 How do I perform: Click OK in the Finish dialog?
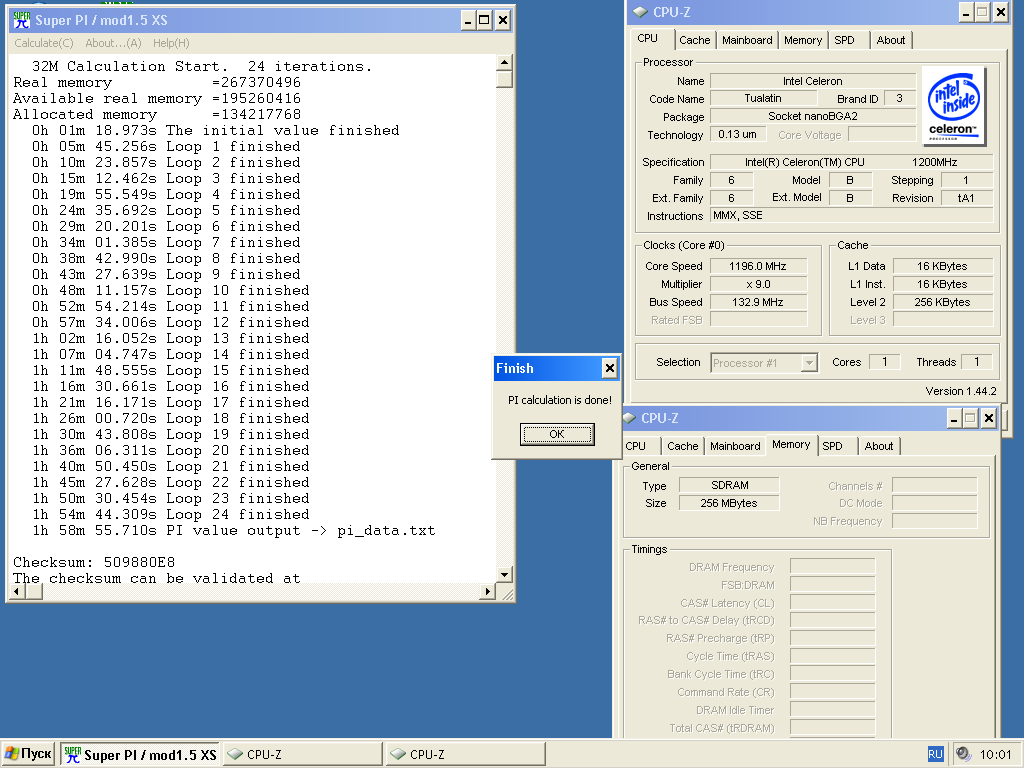pos(557,434)
